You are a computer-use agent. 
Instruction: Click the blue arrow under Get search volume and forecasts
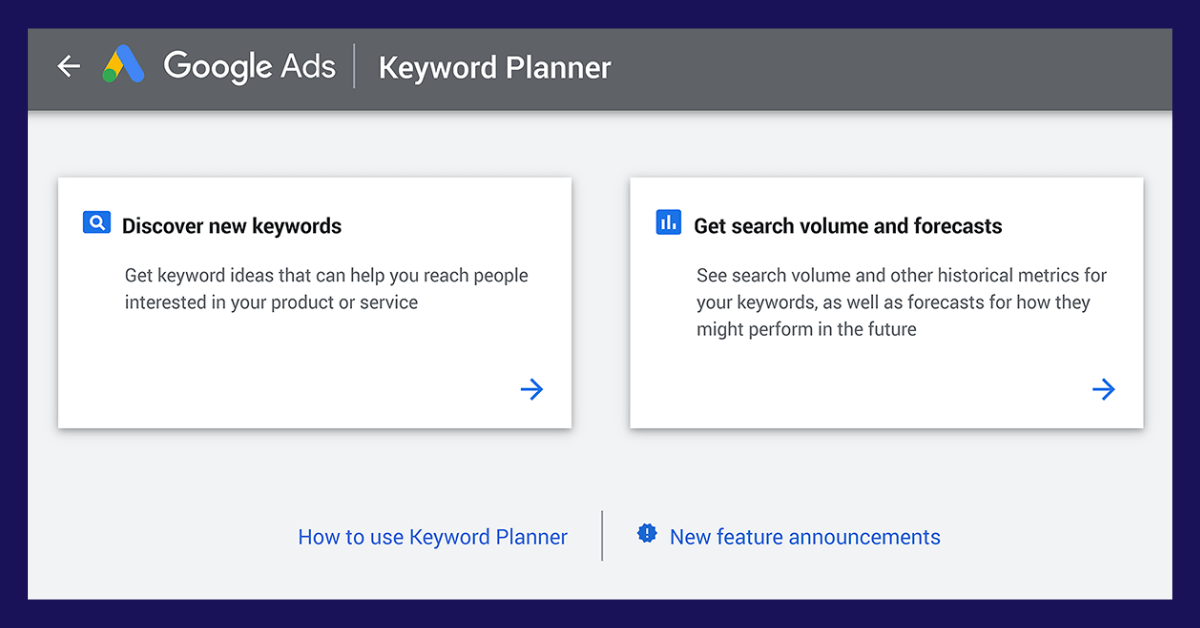[x=1103, y=389]
